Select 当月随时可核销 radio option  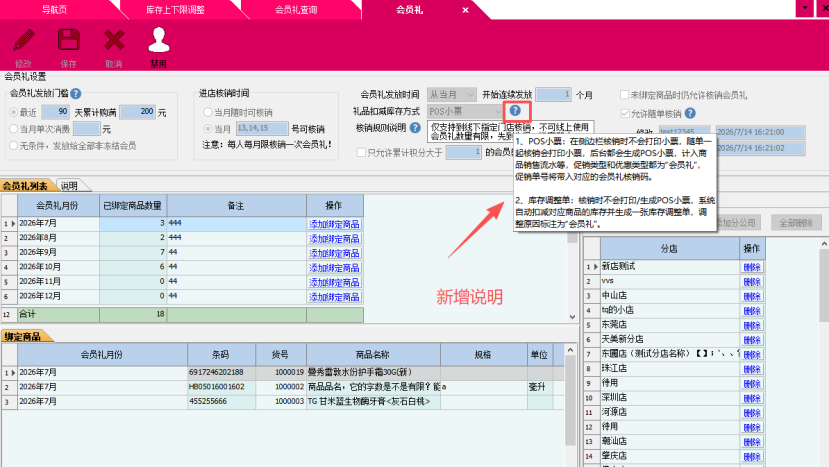(x=208, y=112)
